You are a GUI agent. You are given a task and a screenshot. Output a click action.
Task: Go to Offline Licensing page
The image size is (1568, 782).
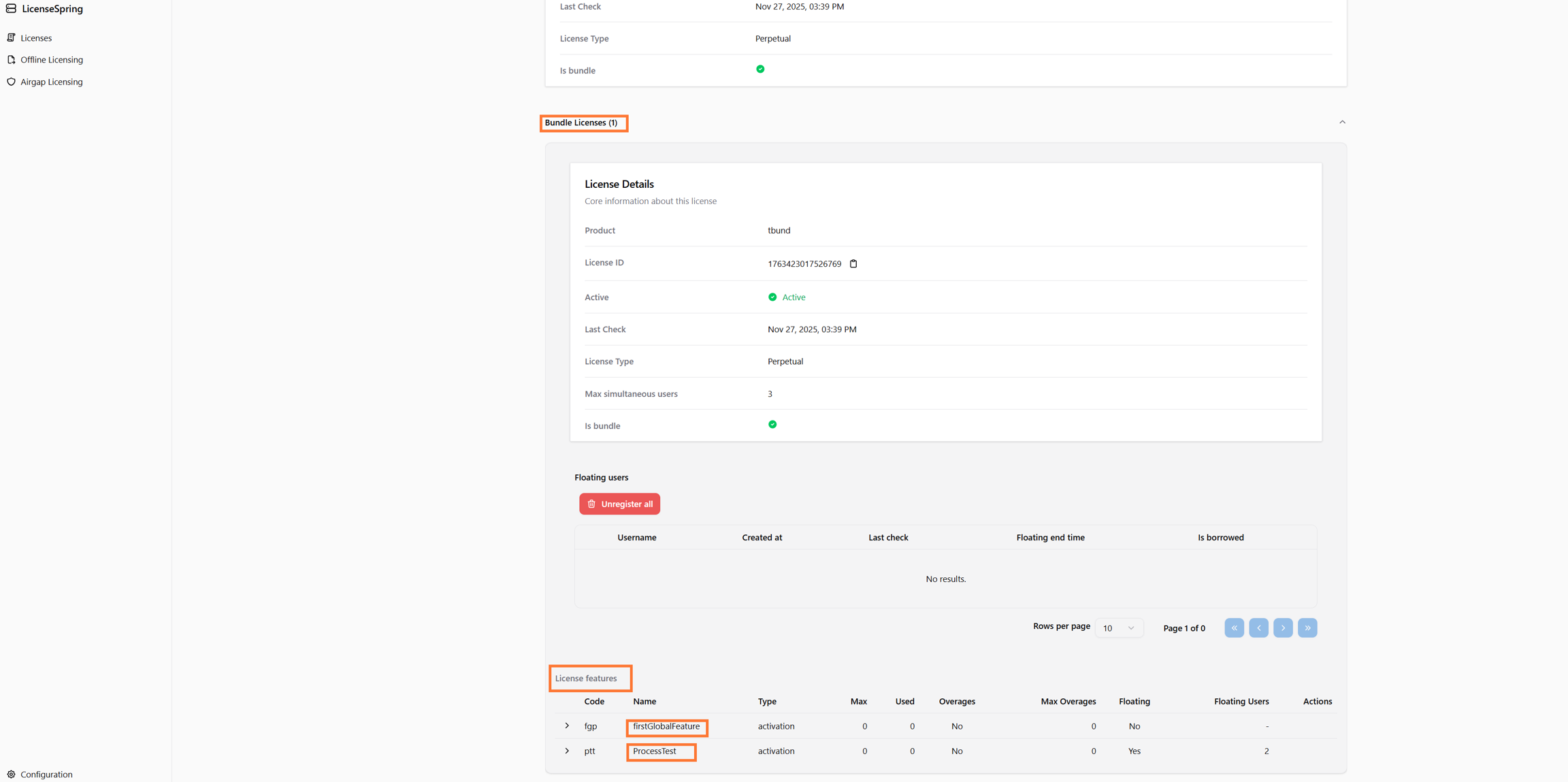coord(51,60)
